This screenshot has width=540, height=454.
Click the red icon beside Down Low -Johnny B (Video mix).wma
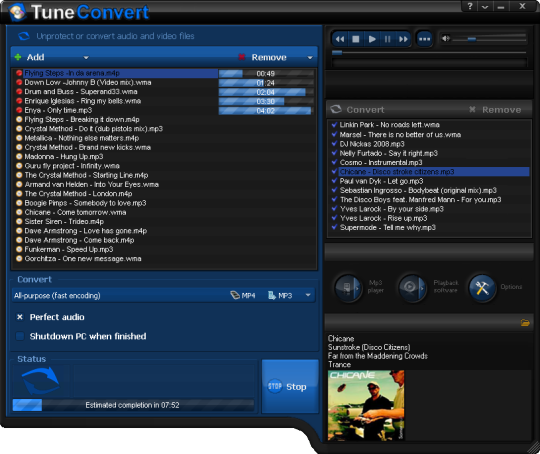19,82
